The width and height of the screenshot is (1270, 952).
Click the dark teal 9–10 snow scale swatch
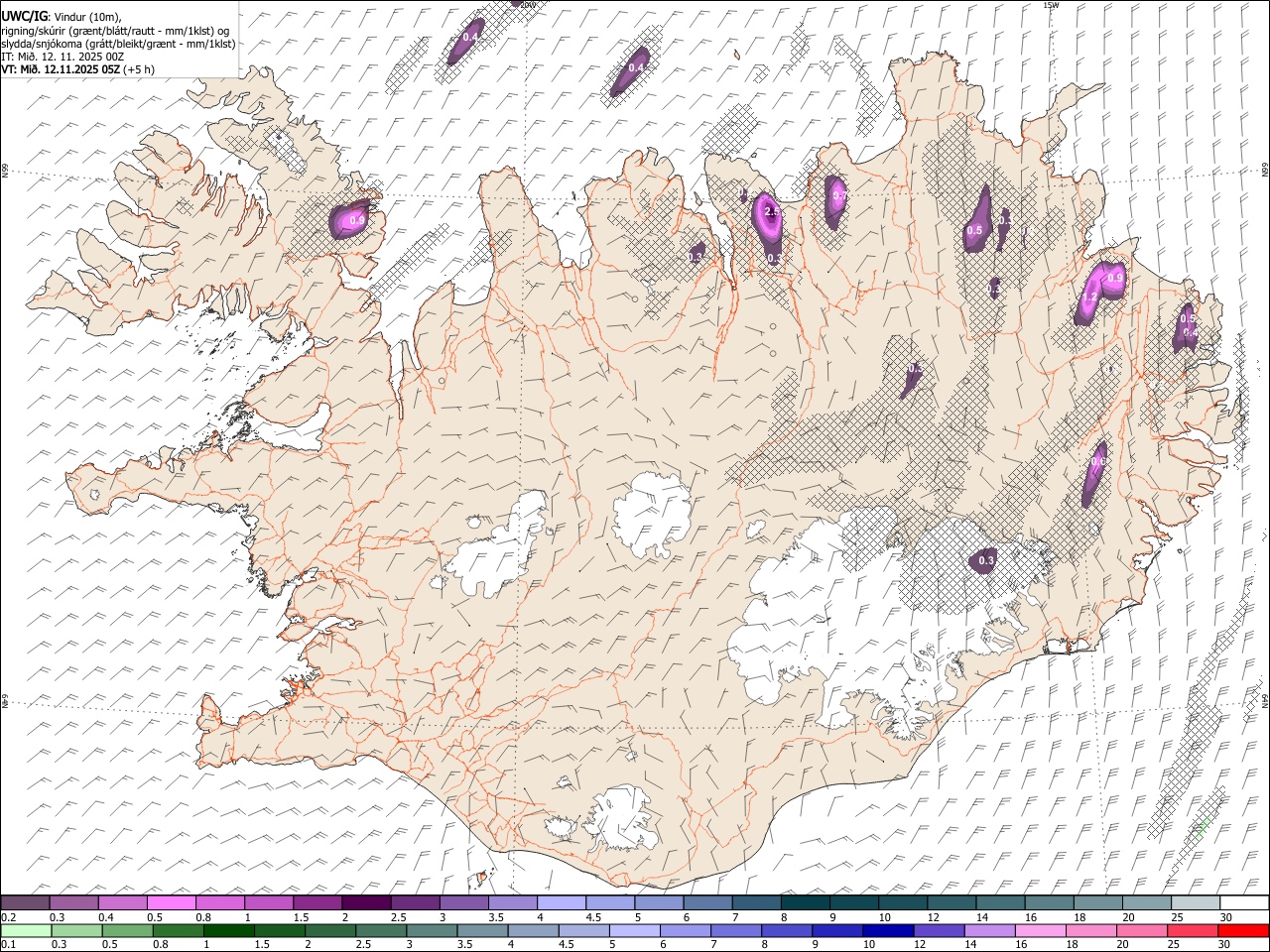pyautogui.click(x=854, y=902)
